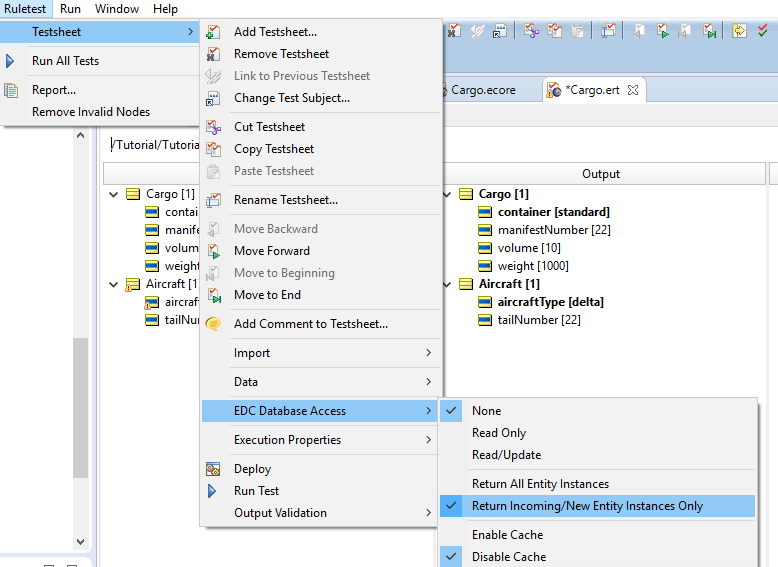Choose Add Testsheet... from the submenu
This screenshot has width=778, height=567.
click(x=321, y=32)
